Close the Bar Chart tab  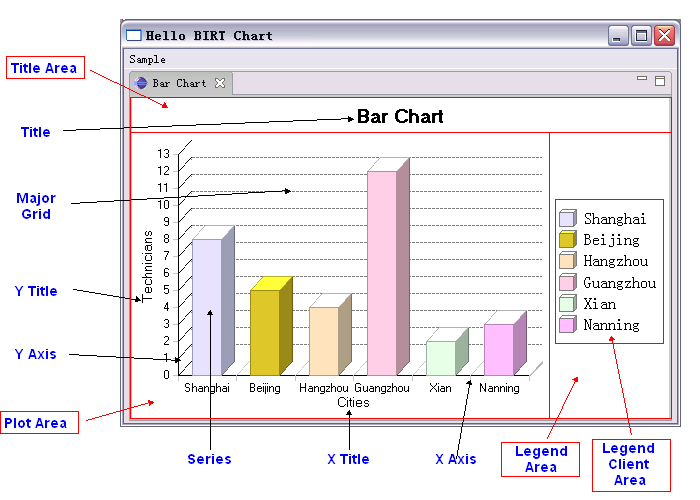point(220,83)
